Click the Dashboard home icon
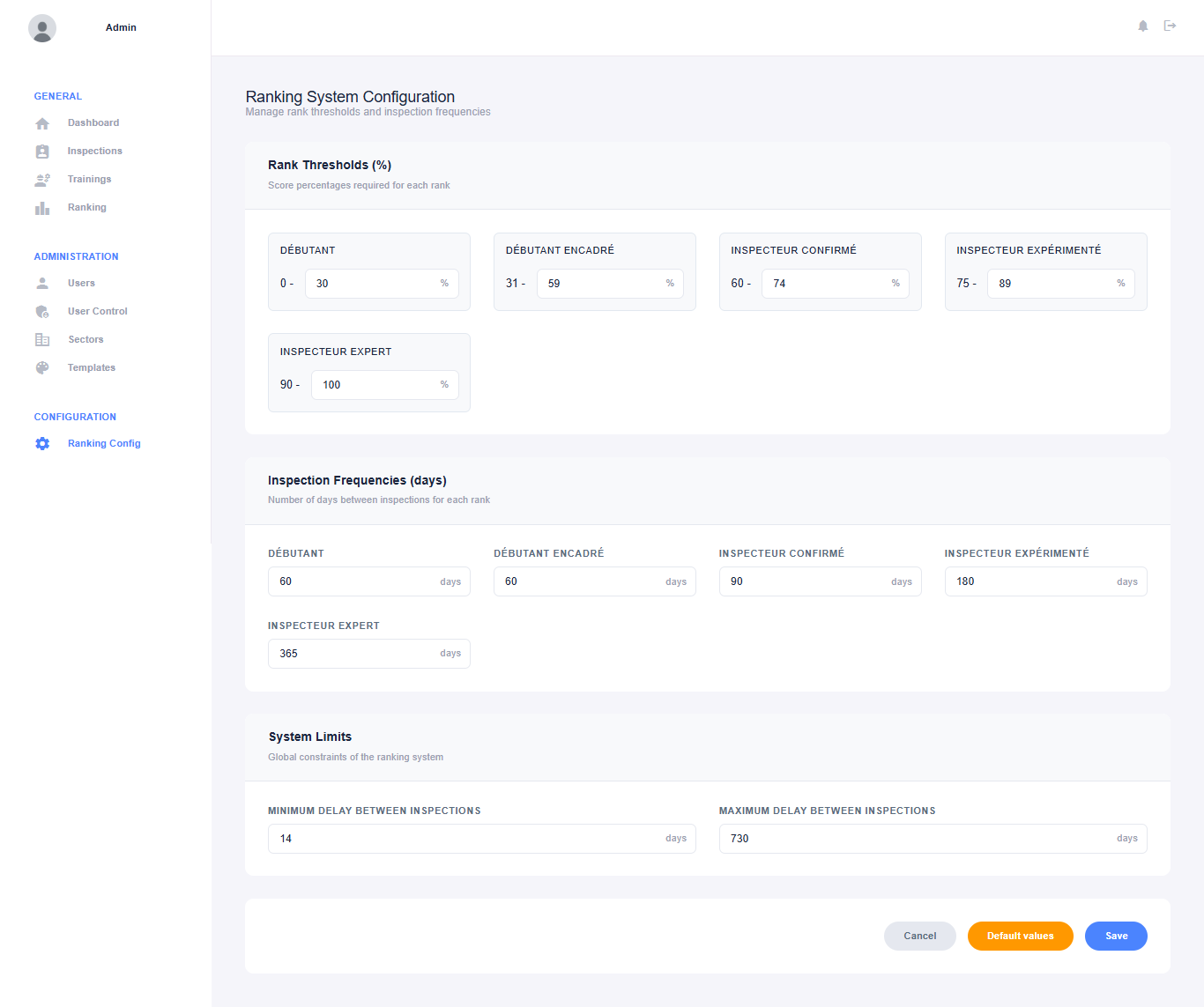The height and width of the screenshot is (1007, 1204). pos(42,123)
